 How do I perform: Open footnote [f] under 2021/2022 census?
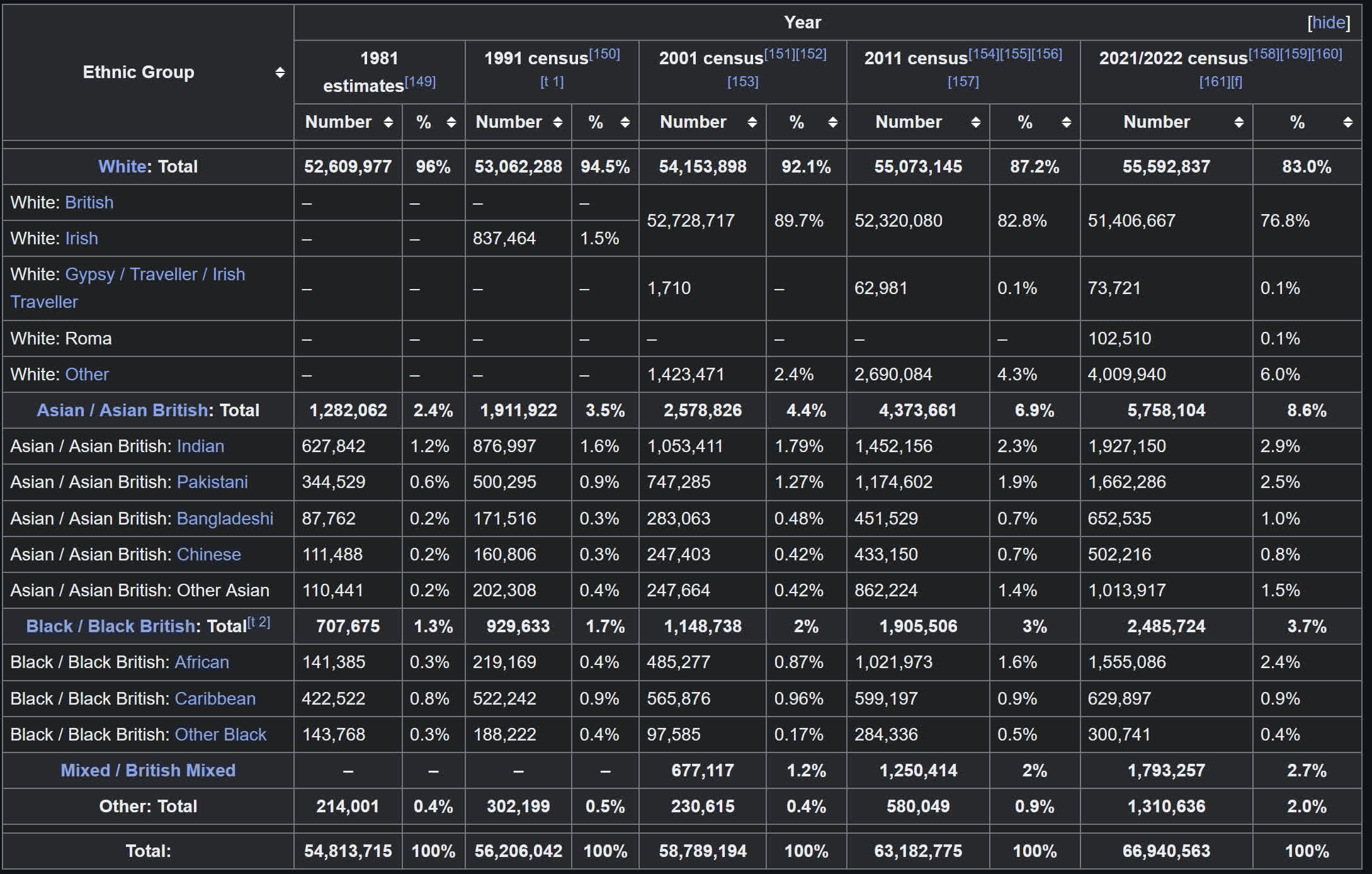1237,81
